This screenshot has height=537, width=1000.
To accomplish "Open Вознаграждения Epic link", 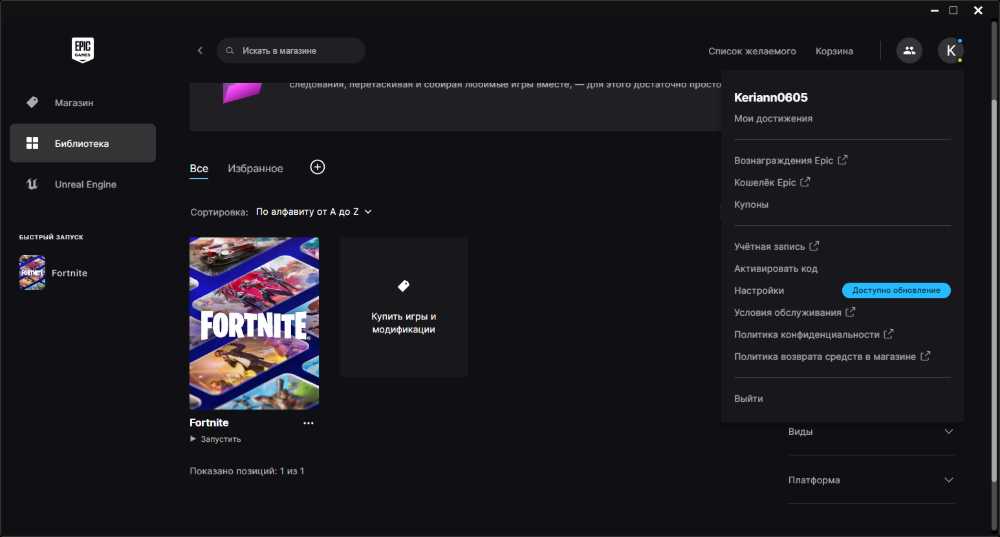I will [783, 161].
